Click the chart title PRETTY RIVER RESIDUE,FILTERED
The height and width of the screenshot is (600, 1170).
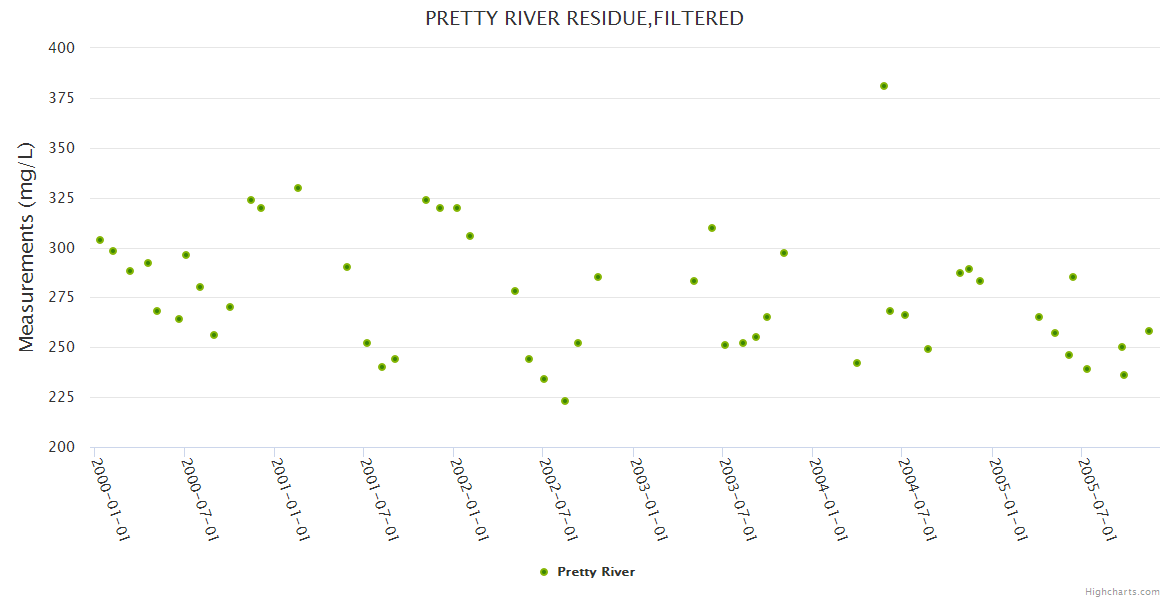[x=584, y=18]
